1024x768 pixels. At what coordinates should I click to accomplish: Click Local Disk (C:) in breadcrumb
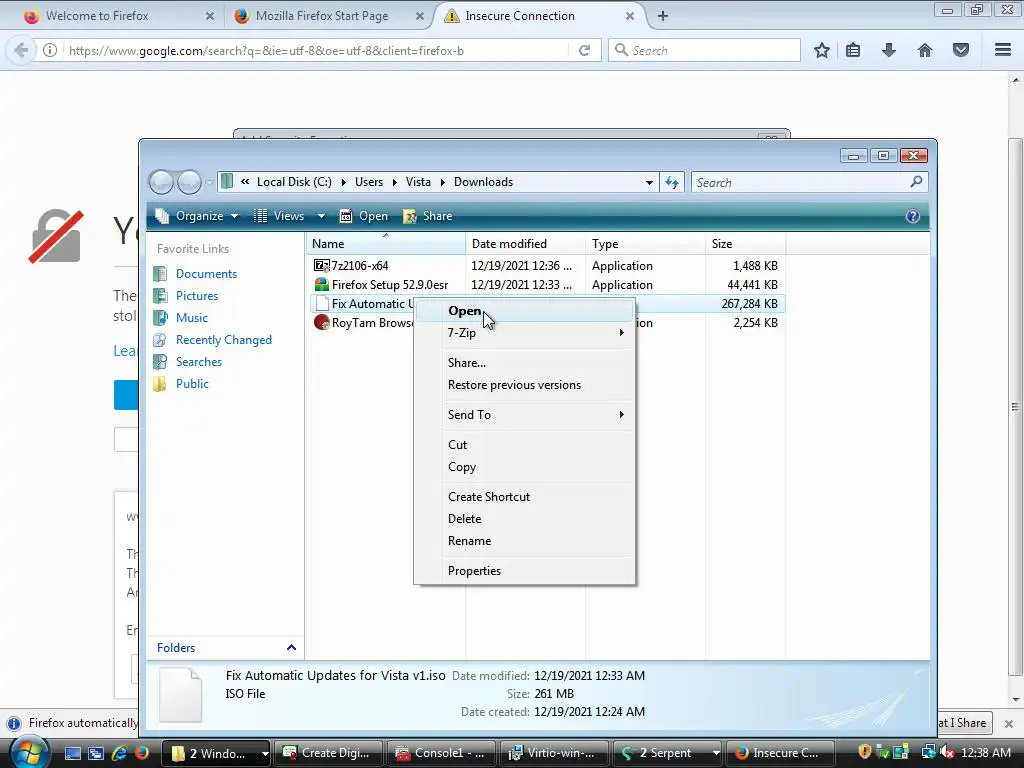tap(294, 182)
